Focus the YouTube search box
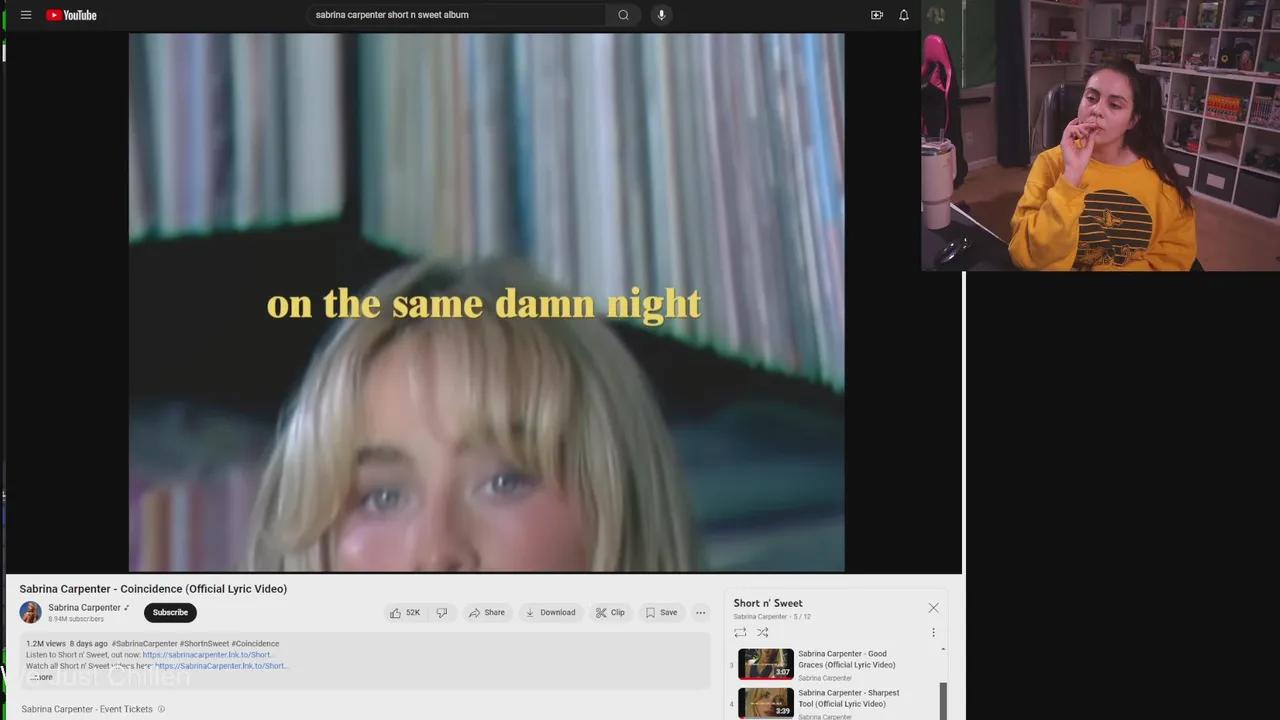The image size is (1280, 720). [457, 15]
